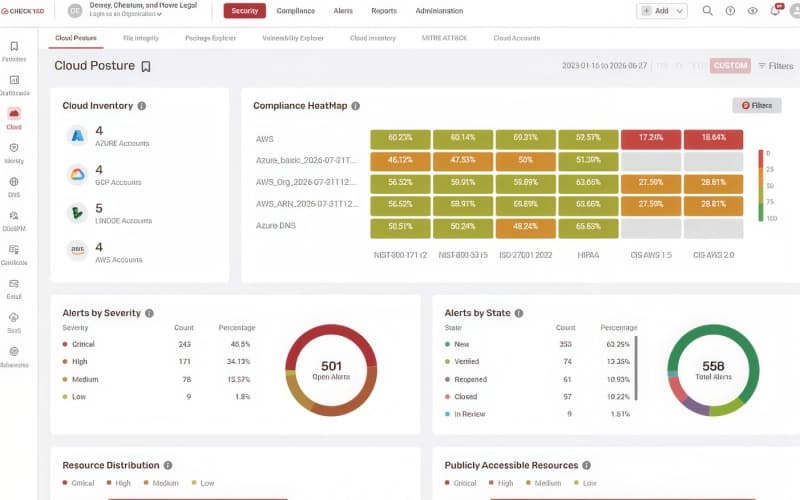Switch to the Cloud Accounts tab
Viewport: 800px width, 500px height.
tap(516, 38)
